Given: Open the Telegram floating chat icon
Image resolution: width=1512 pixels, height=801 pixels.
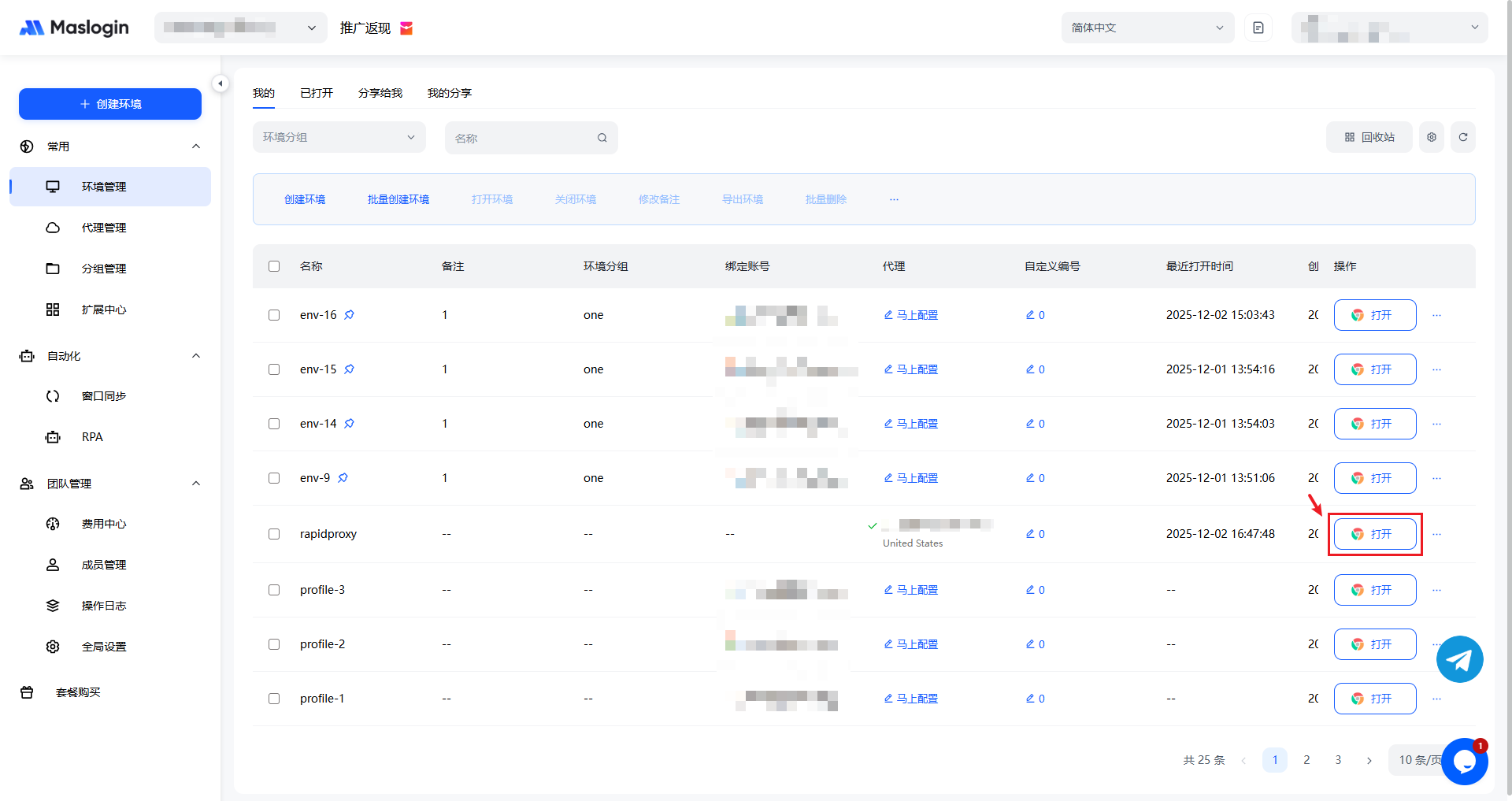Looking at the screenshot, I should click(x=1459, y=659).
